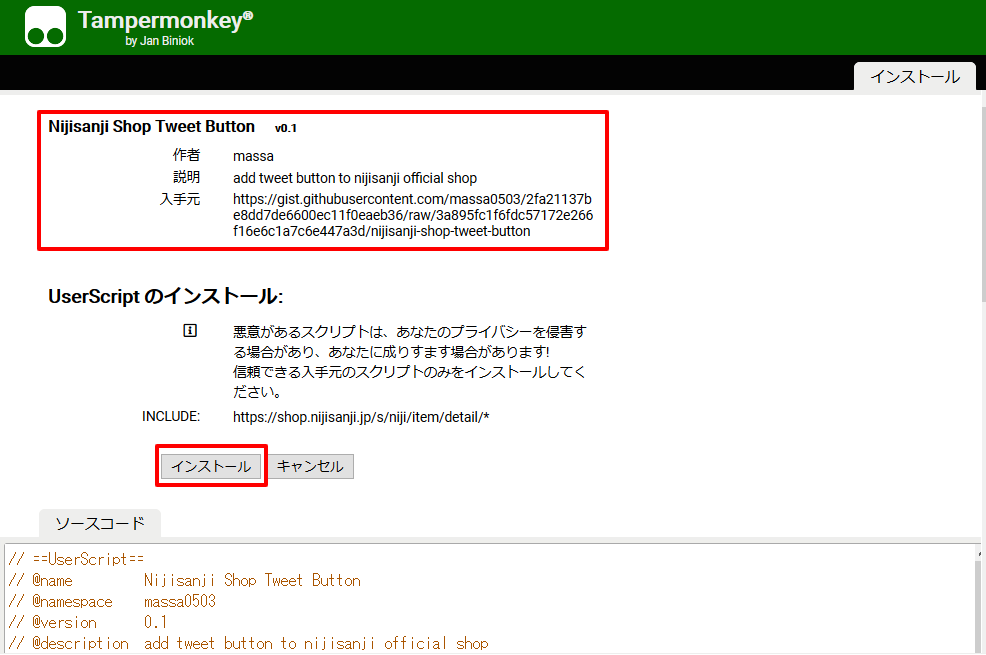Click the Tampermonkey logo icon

click(45, 27)
